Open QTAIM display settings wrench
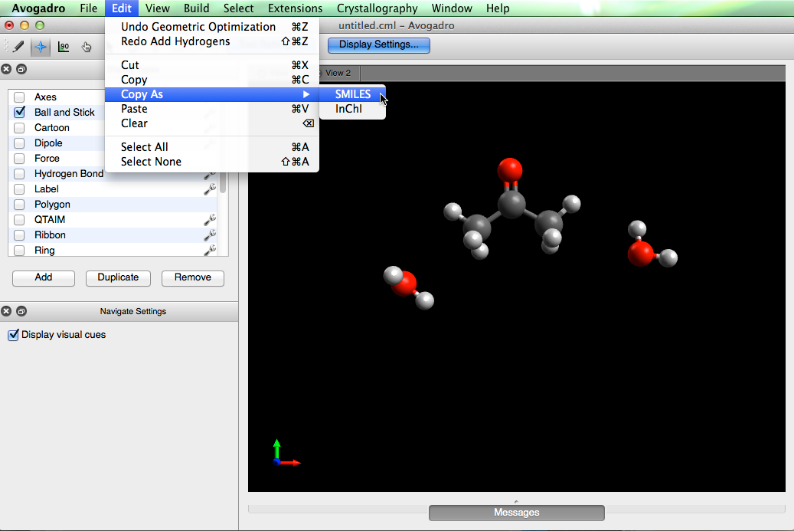The height and width of the screenshot is (531, 794). (x=210, y=219)
